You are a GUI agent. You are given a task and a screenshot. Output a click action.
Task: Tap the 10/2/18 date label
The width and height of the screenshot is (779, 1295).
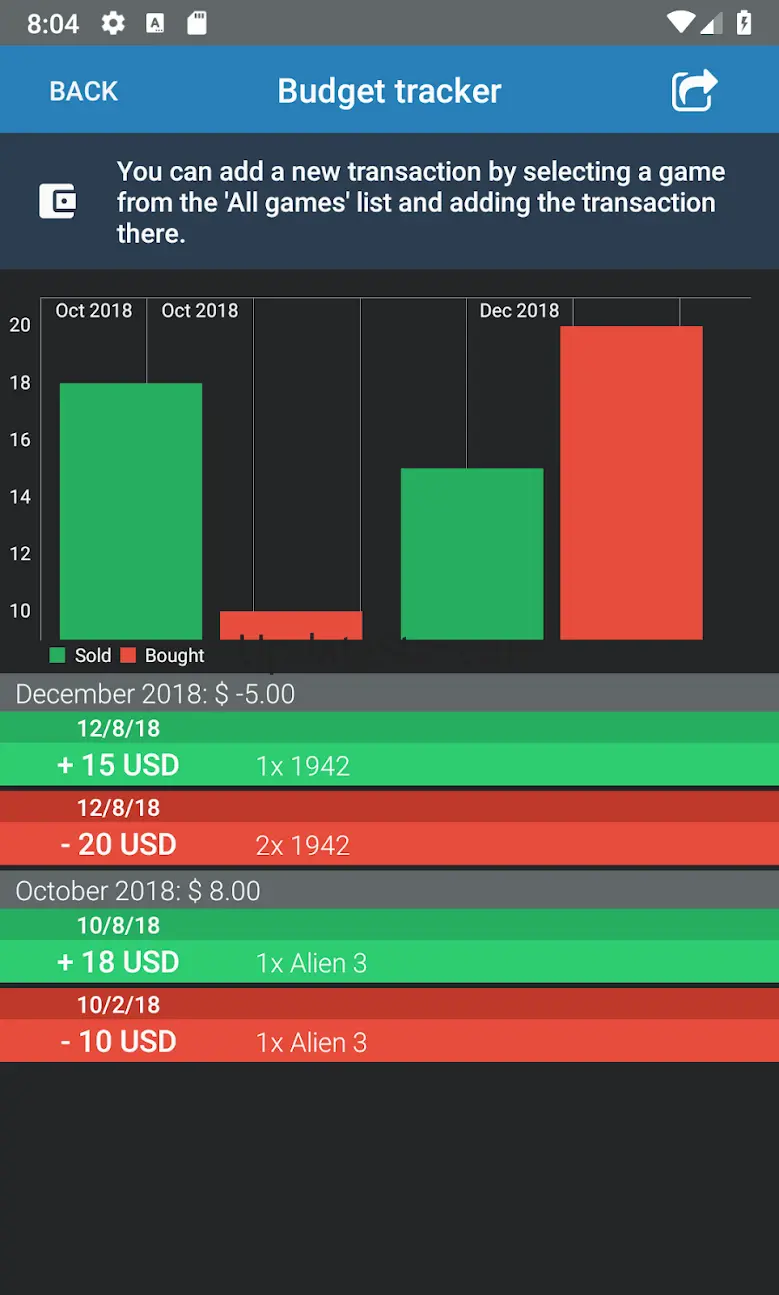pos(118,1005)
